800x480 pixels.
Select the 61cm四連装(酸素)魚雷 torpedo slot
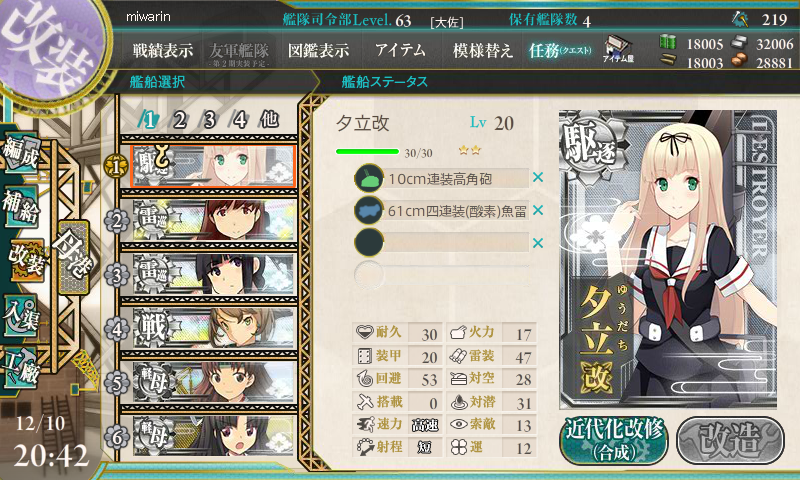pos(441,211)
